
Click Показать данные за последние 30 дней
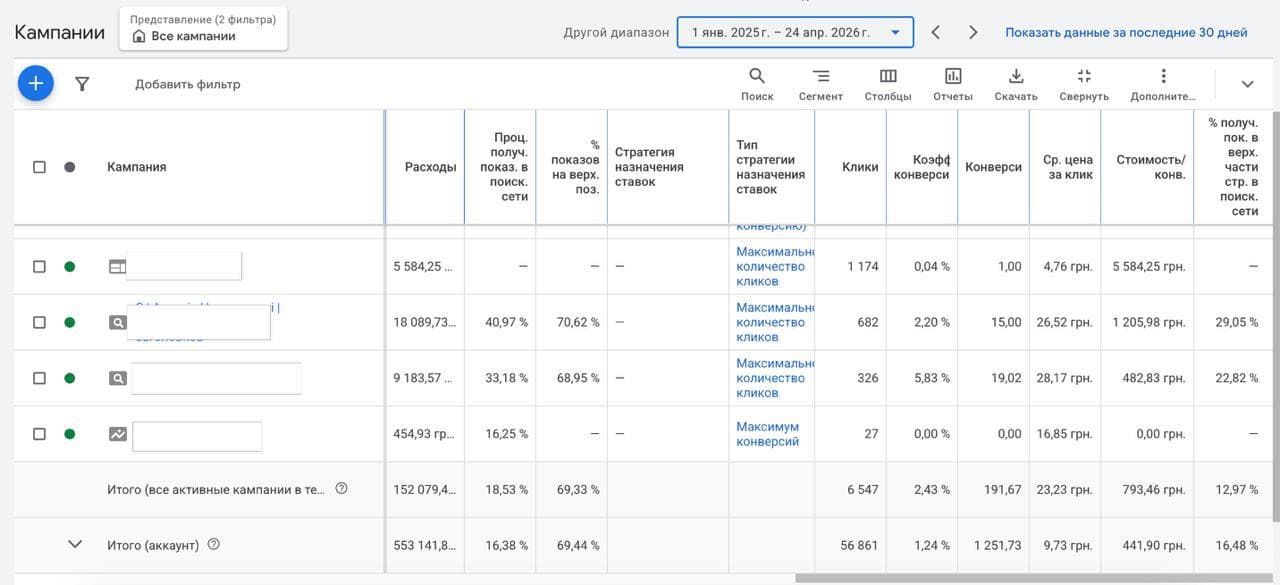(x=1126, y=32)
